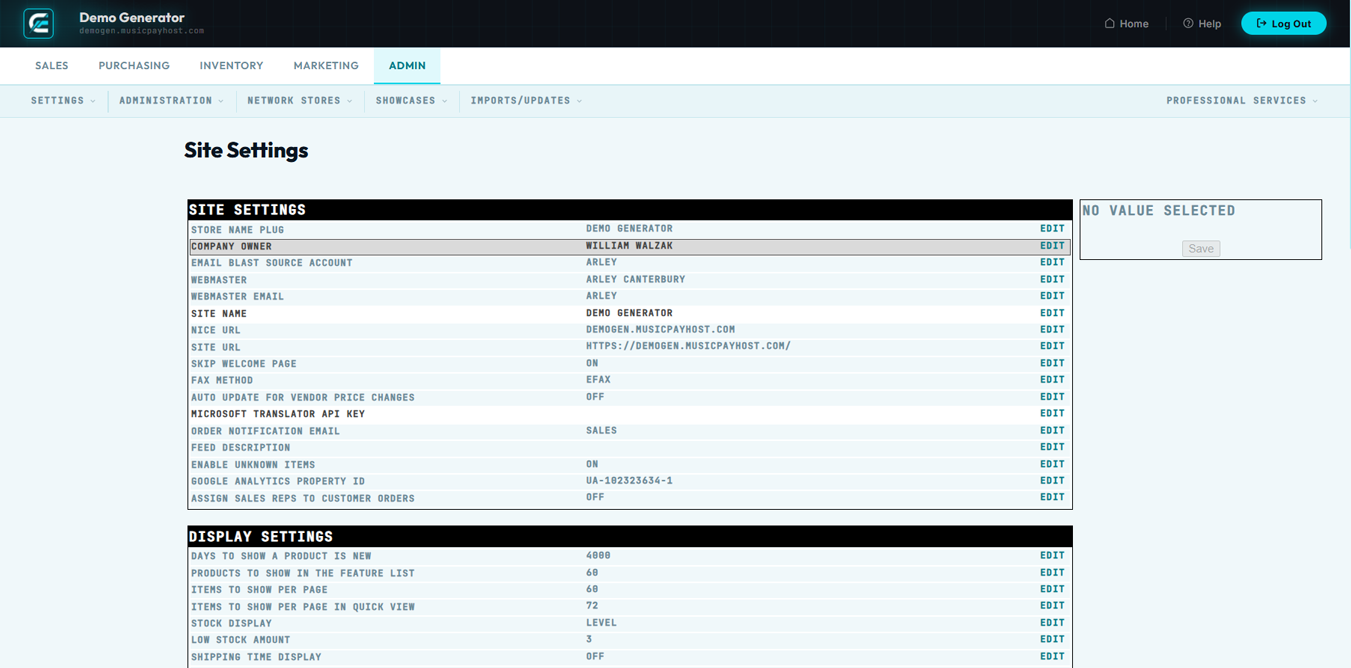Image resolution: width=1351 pixels, height=668 pixels.
Task: Click Edit in the Webmaster row
Action: click(x=1052, y=279)
